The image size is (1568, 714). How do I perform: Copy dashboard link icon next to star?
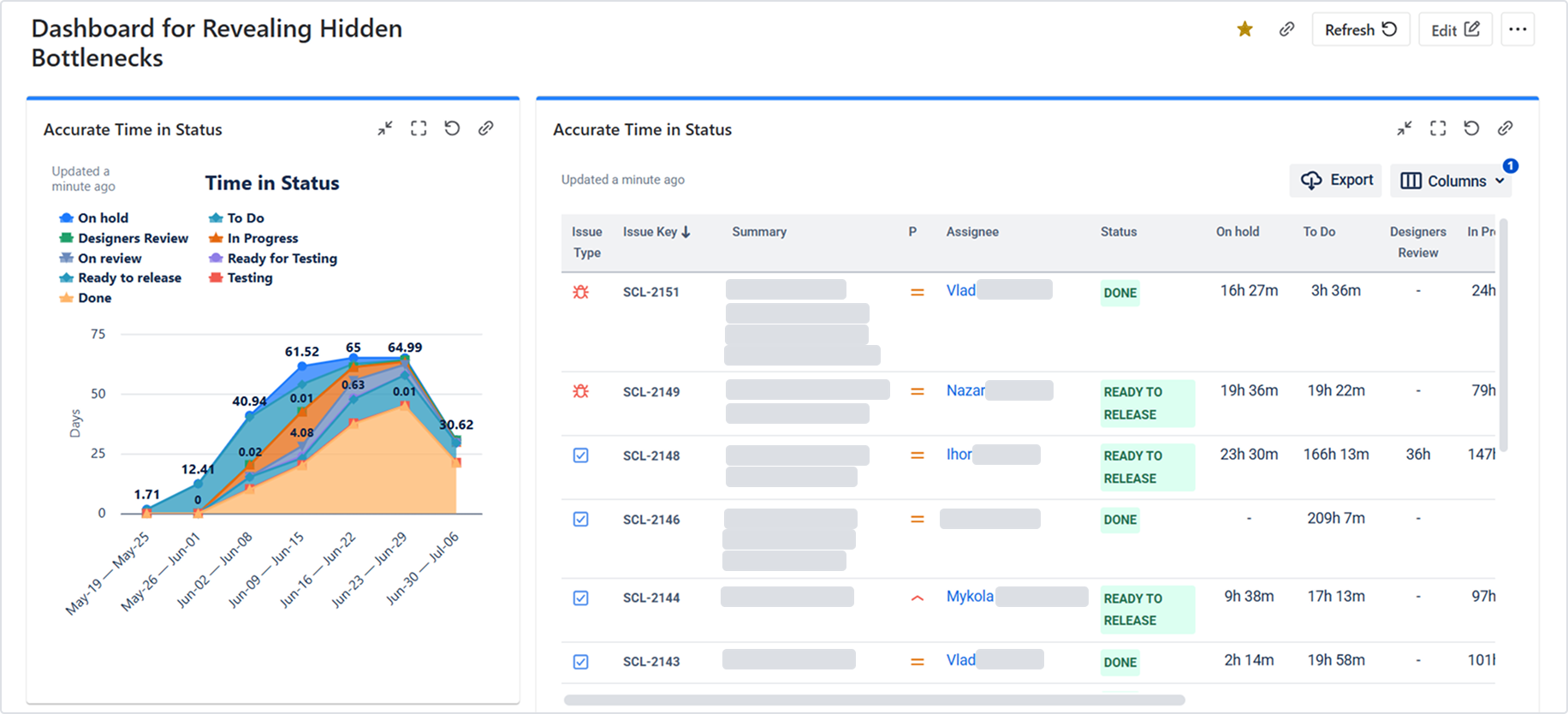1286,30
